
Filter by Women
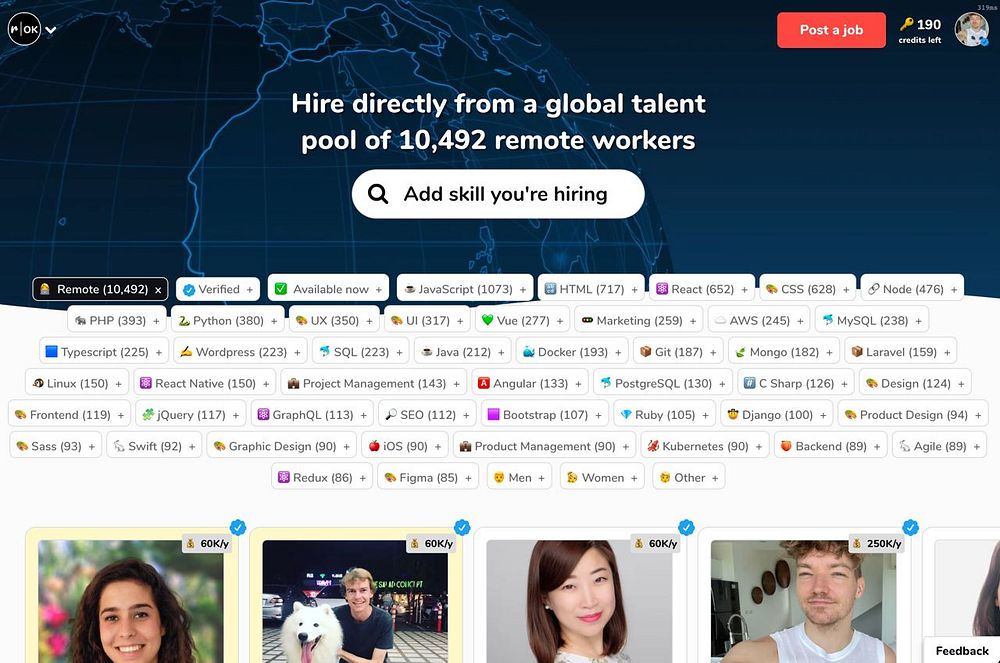pos(602,477)
